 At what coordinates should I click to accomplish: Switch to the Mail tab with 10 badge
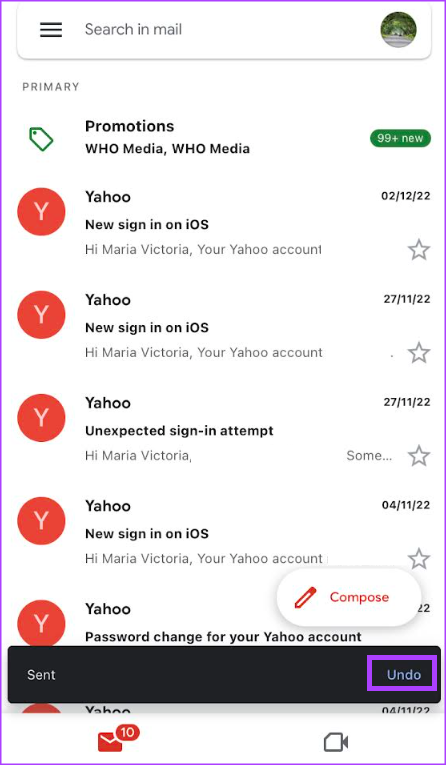tap(118, 740)
